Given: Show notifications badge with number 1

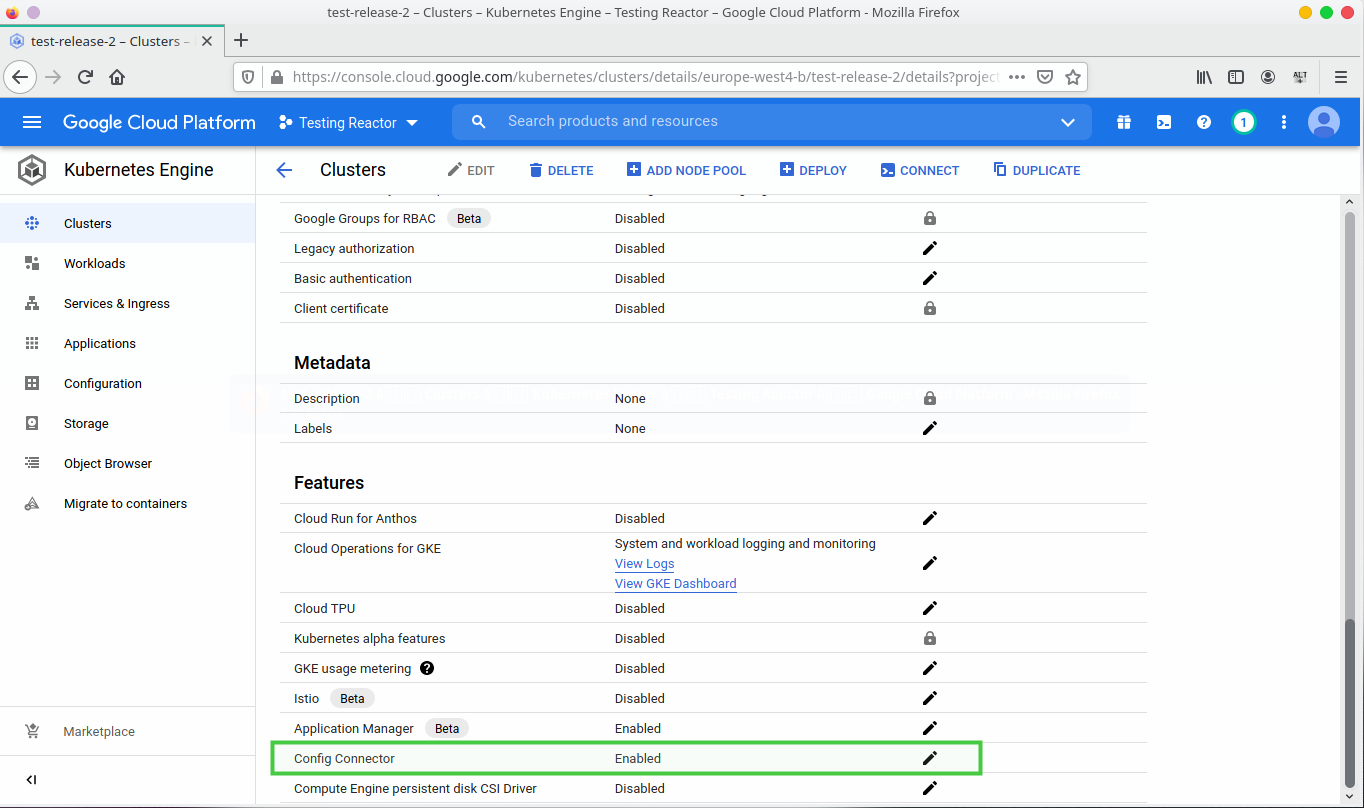Looking at the screenshot, I should [1243, 122].
